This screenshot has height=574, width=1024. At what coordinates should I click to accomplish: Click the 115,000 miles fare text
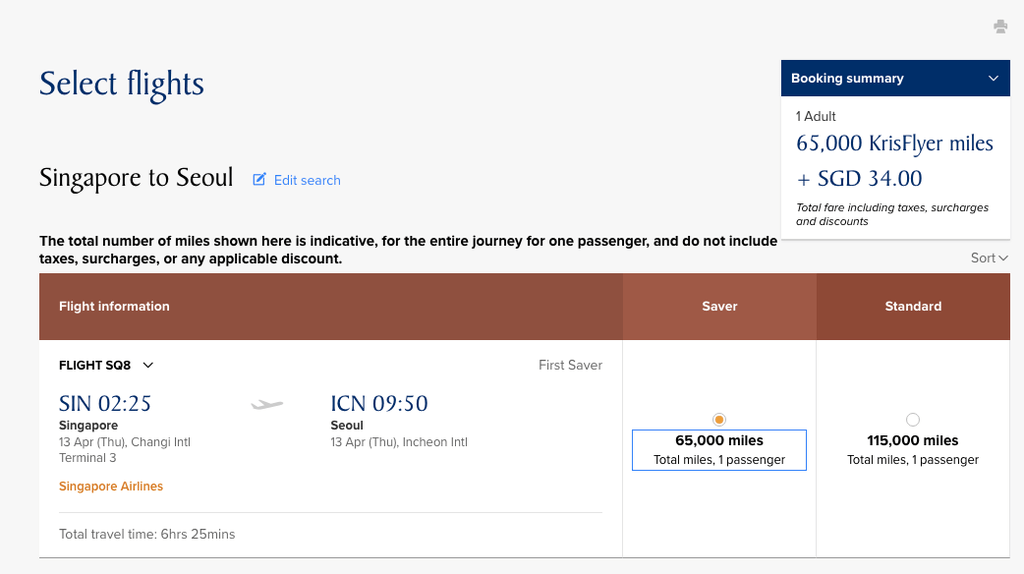[913, 440]
